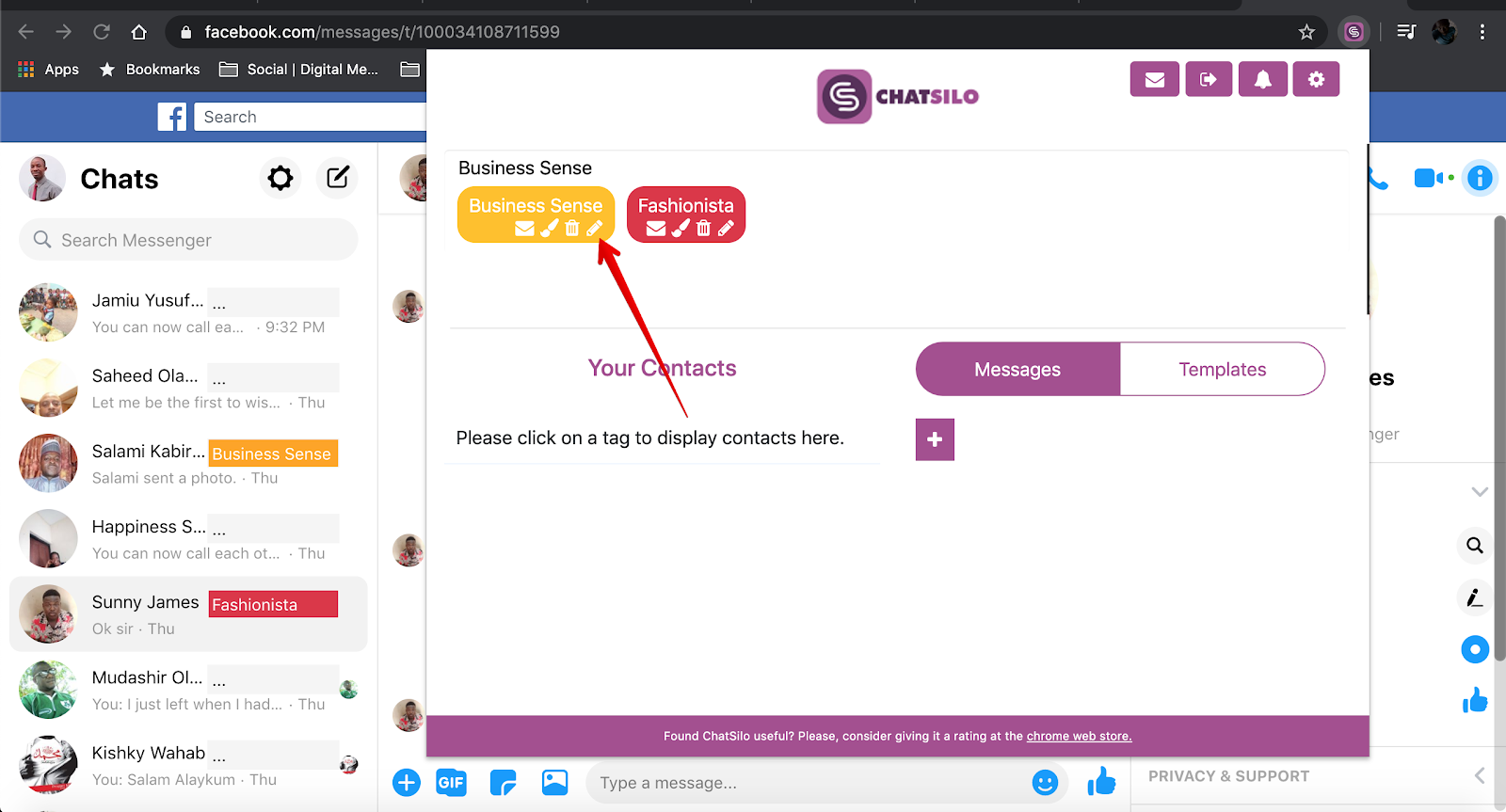Switch to Templates tab in ChatSilo
This screenshot has width=1506, height=812.
coord(1223,370)
